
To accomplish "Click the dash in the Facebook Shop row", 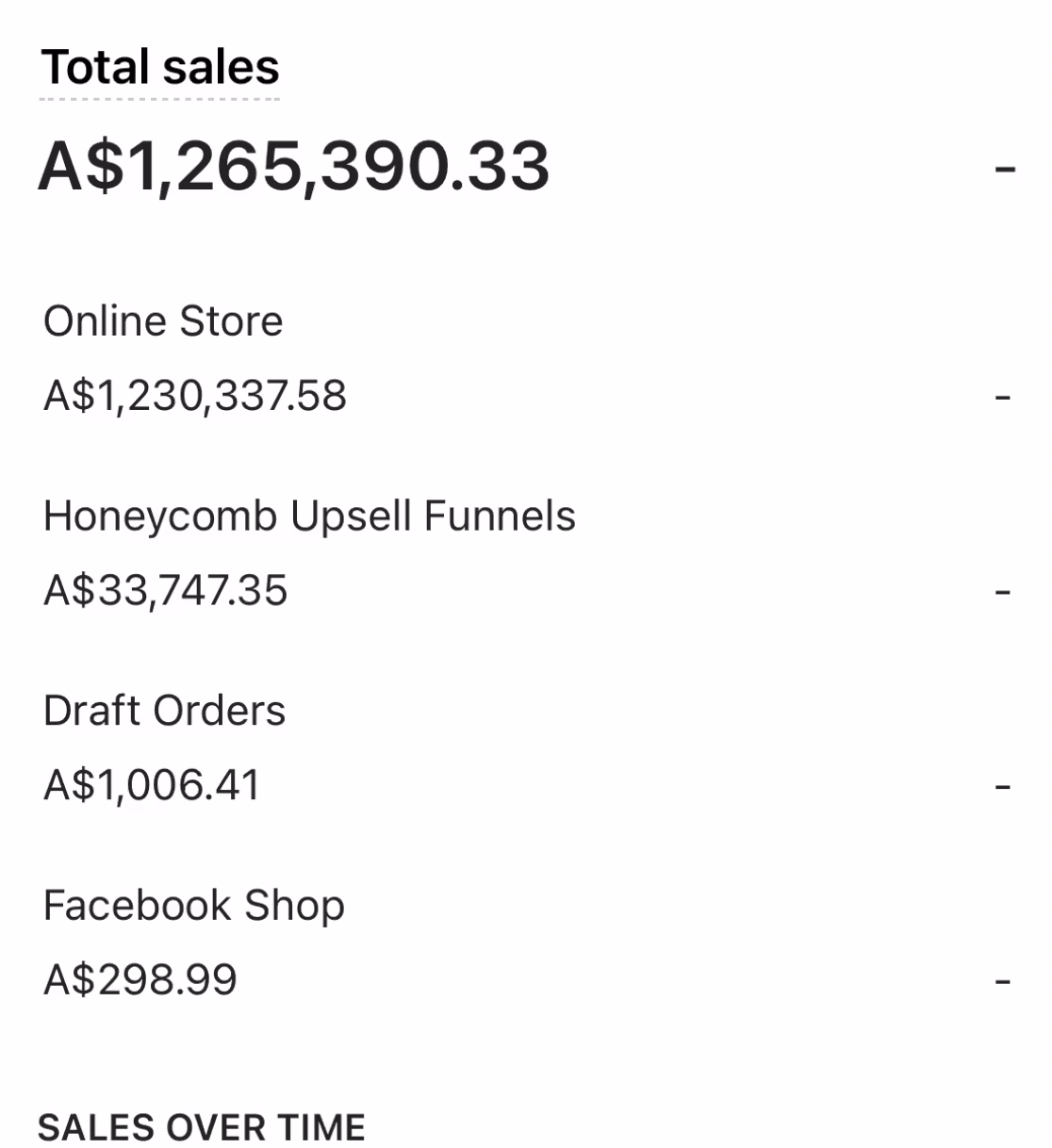I will (x=1003, y=982).
